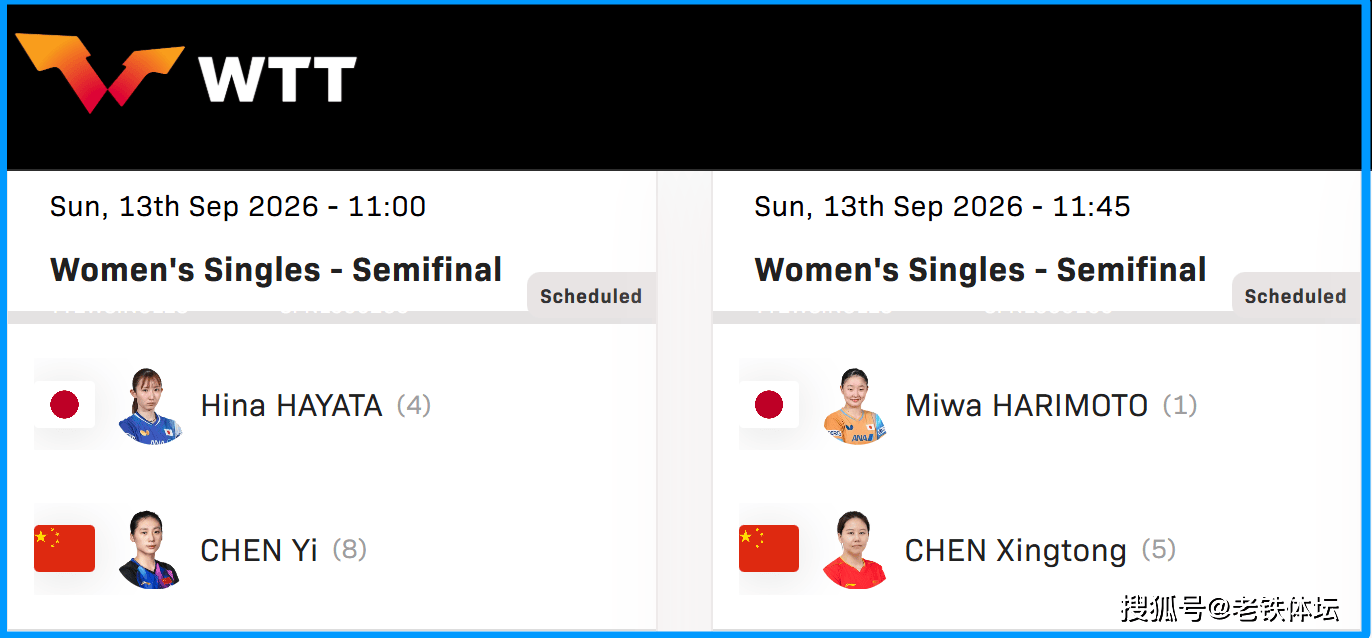Select CHEN Xingtong player name
This screenshot has width=1372, height=638.
1015,551
